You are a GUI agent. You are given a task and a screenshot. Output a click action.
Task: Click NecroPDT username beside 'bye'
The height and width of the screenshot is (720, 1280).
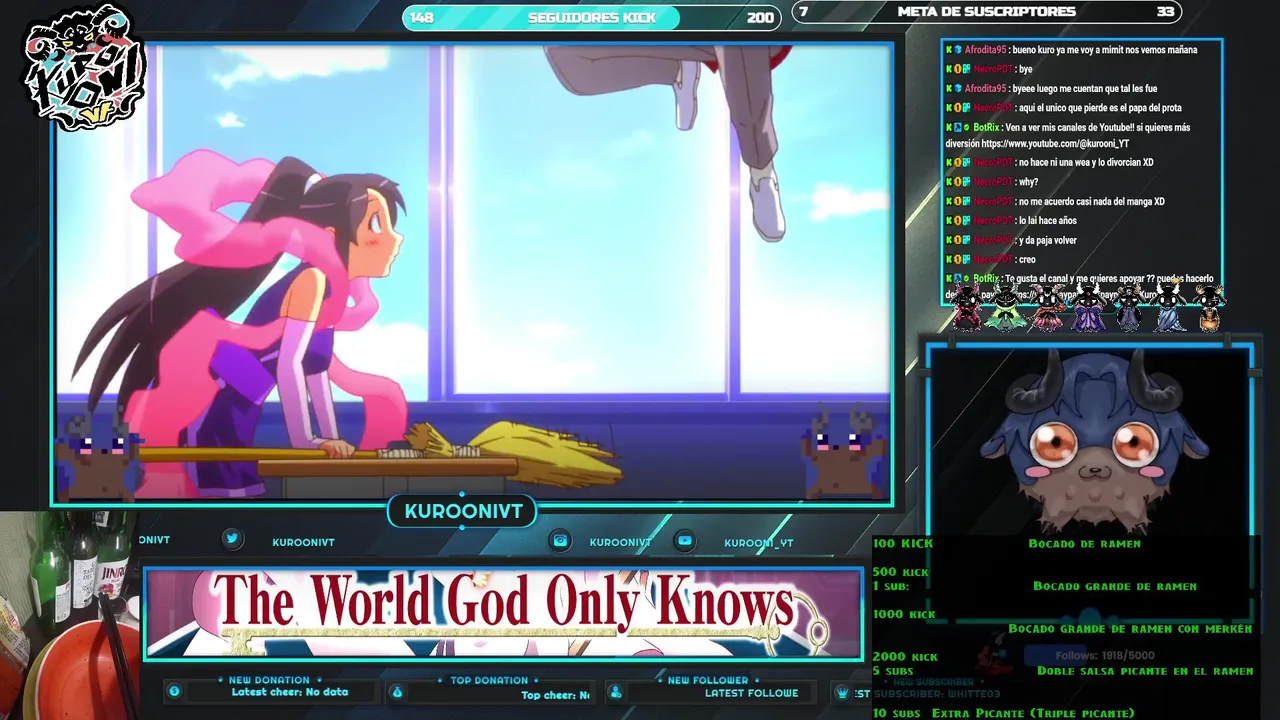(993, 69)
